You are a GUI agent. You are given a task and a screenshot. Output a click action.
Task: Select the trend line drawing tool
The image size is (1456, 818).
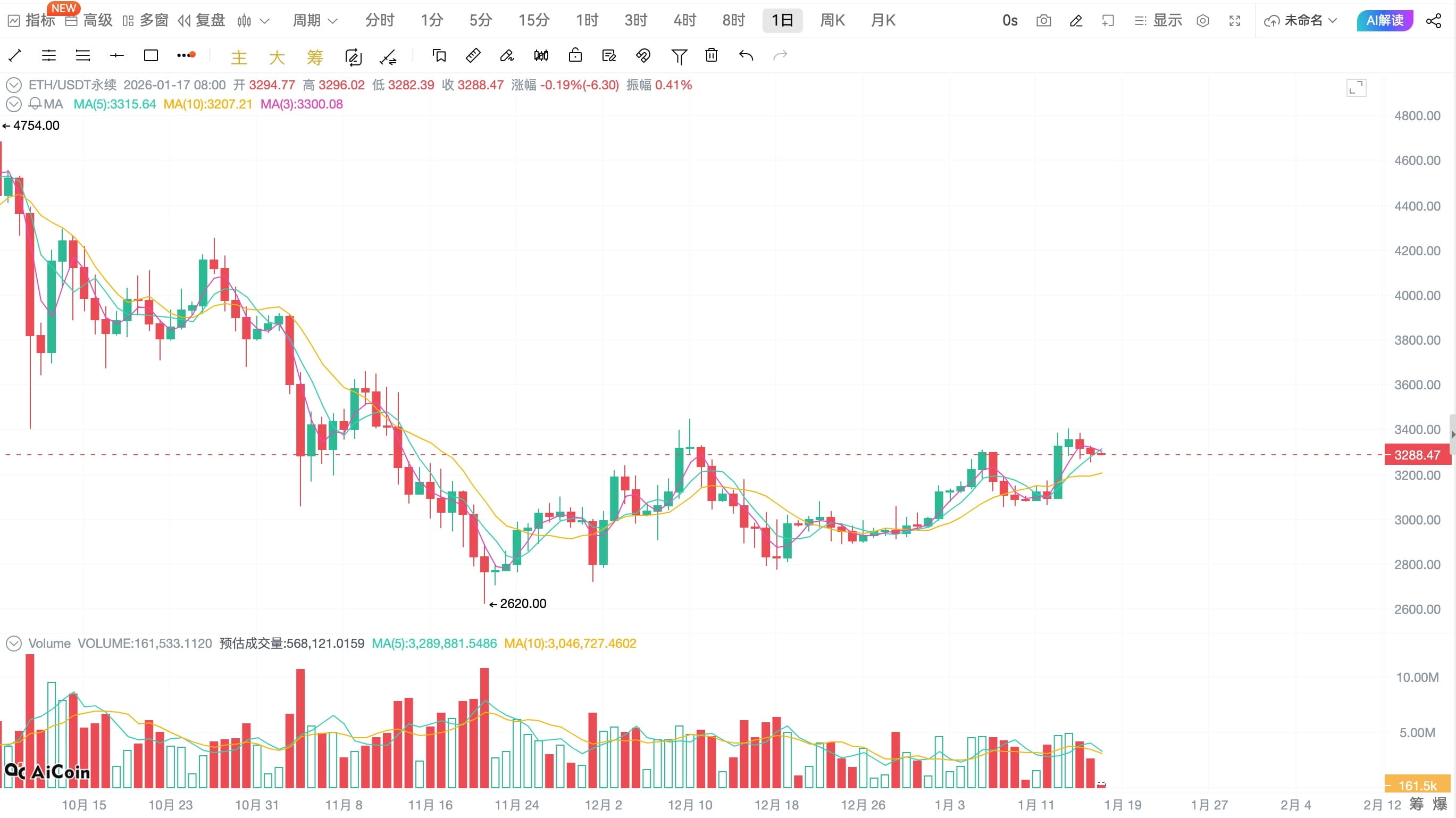tap(15, 55)
